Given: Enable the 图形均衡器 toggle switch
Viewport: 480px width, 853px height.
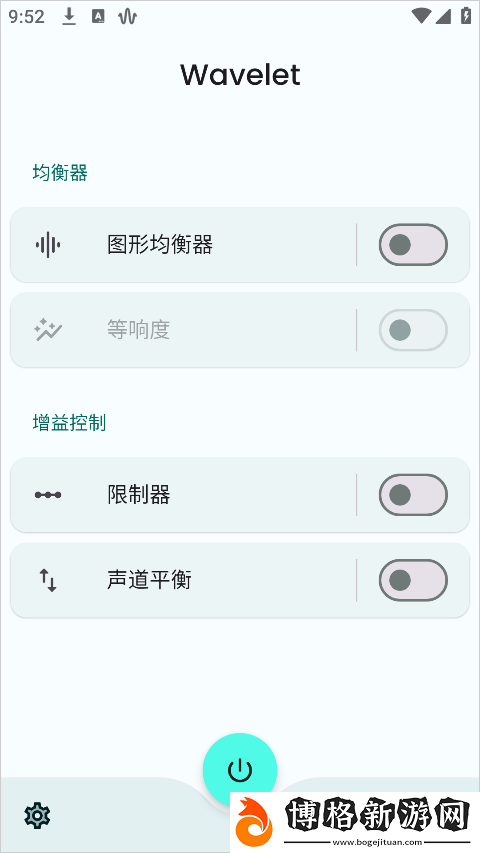Looking at the screenshot, I should (413, 245).
